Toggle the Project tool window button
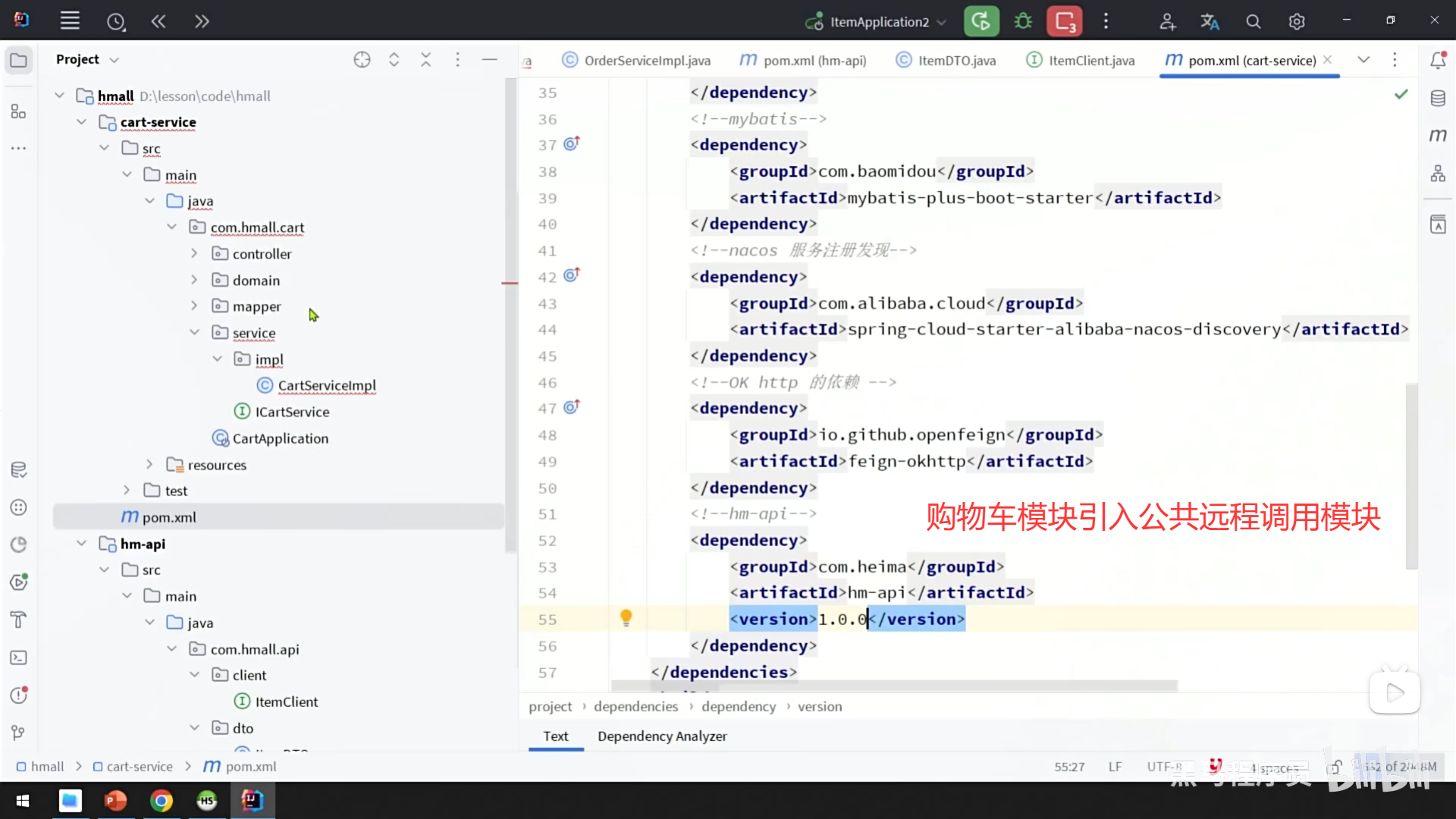This screenshot has width=1456, height=819. [x=18, y=60]
